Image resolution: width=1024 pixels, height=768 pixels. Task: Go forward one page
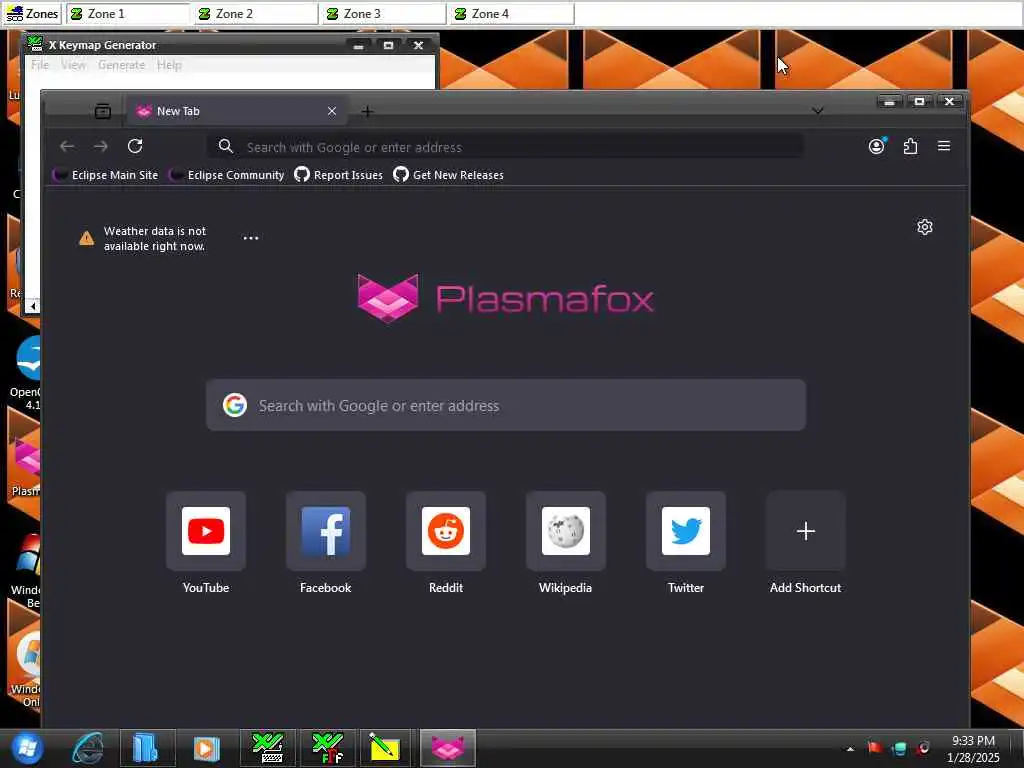(x=101, y=146)
